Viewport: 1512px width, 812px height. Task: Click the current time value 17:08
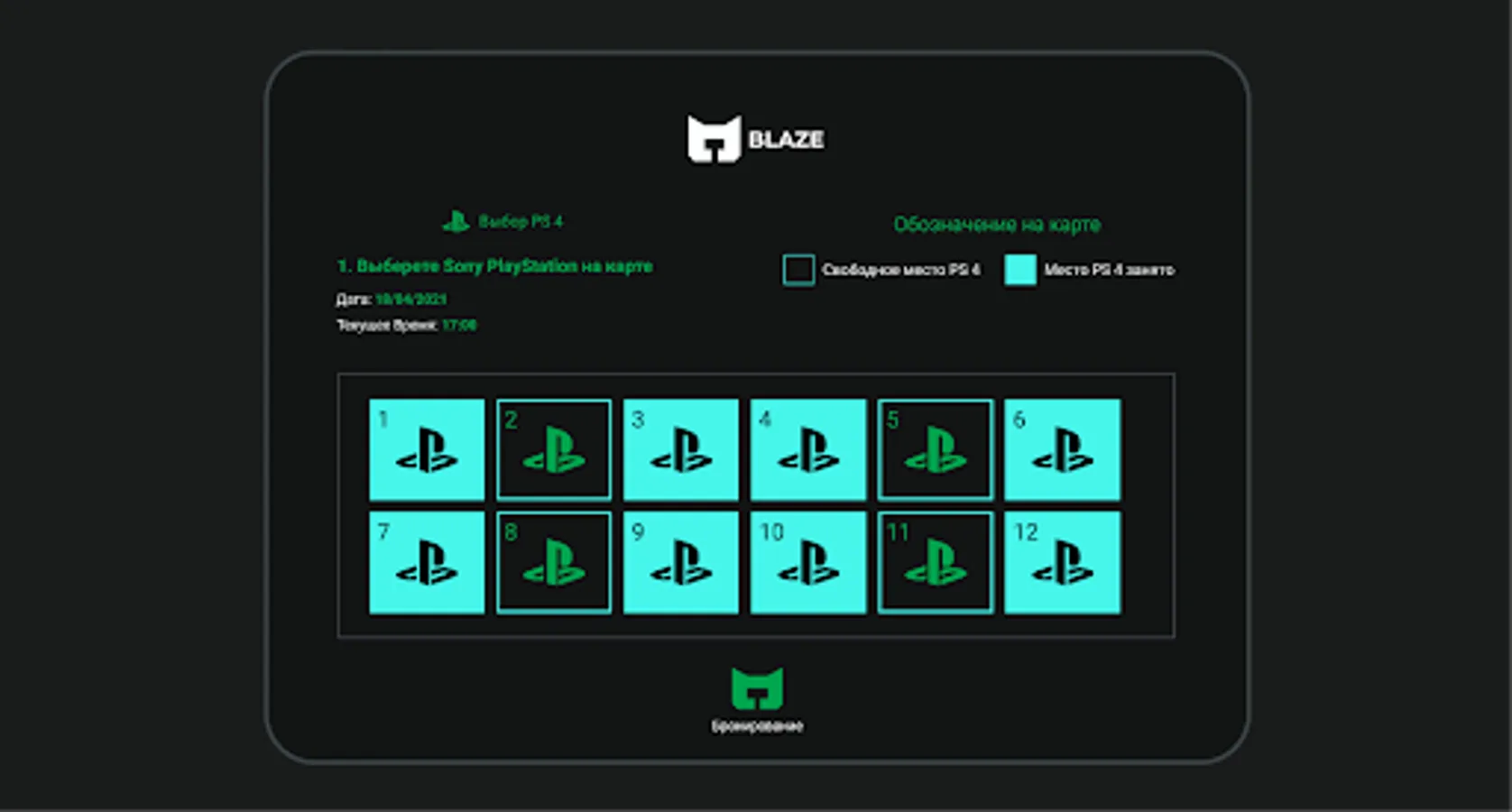(x=459, y=325)
